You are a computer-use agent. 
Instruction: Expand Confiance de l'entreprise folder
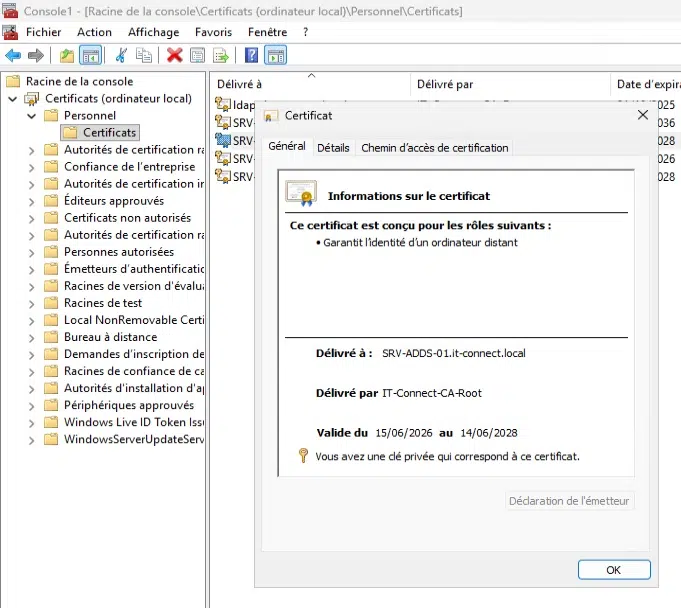[x=31, y=168]
